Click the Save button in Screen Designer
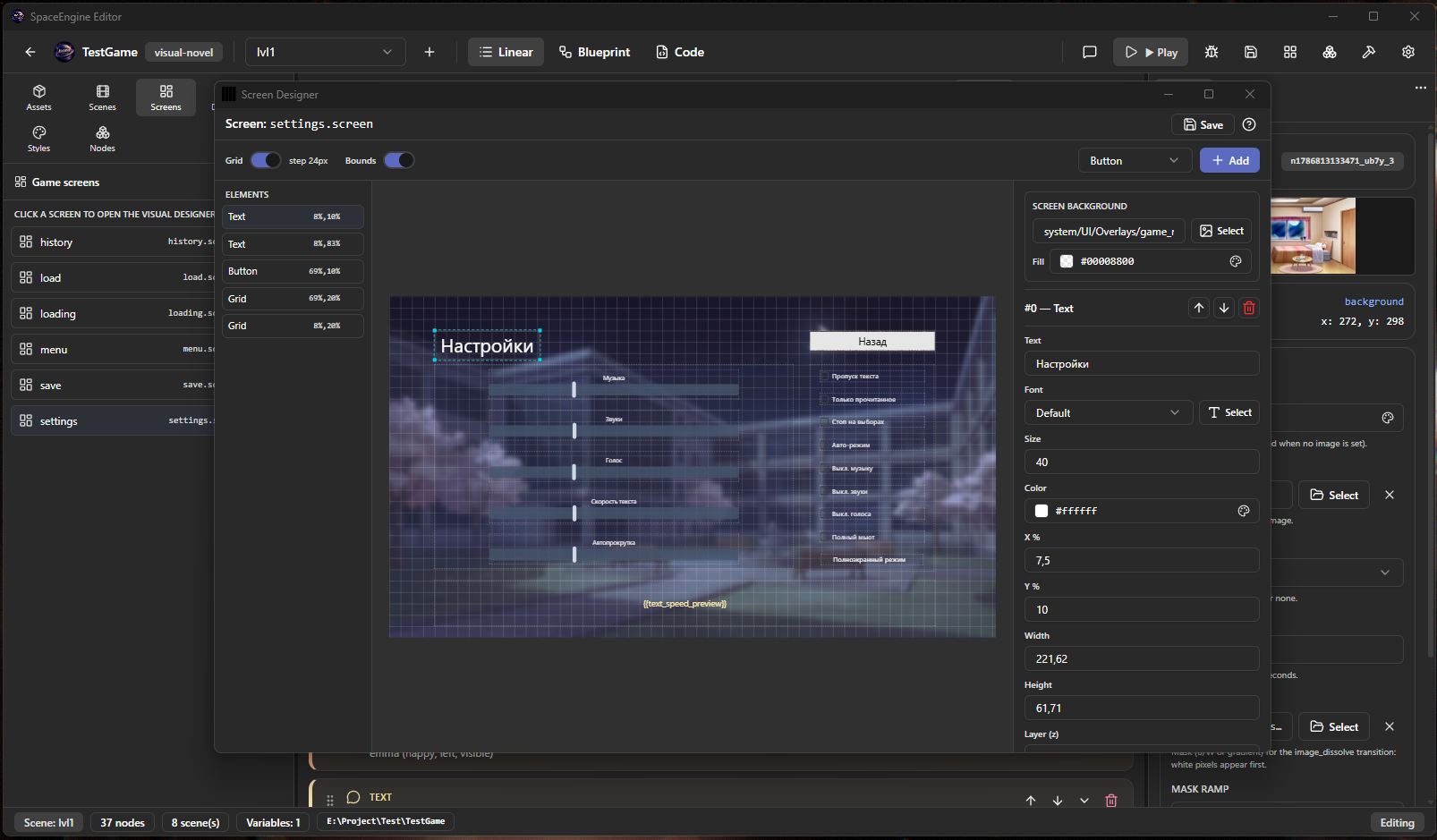The image size is (1437, 840). click(1203, 124)
